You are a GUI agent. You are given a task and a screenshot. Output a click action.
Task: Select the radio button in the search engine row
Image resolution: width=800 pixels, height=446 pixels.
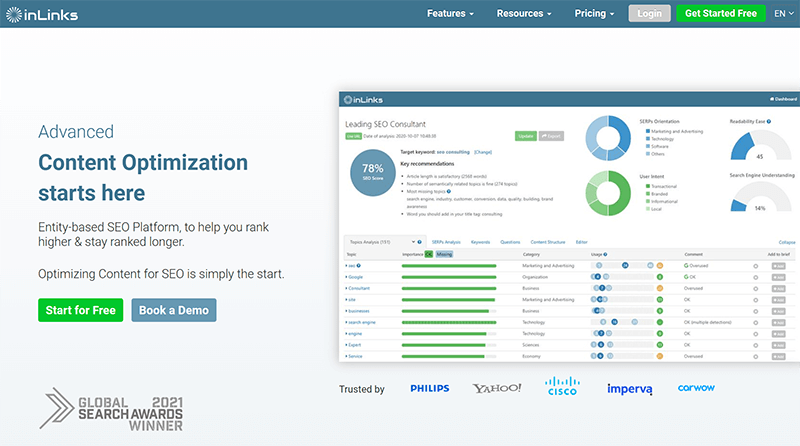tap(756, 323)
